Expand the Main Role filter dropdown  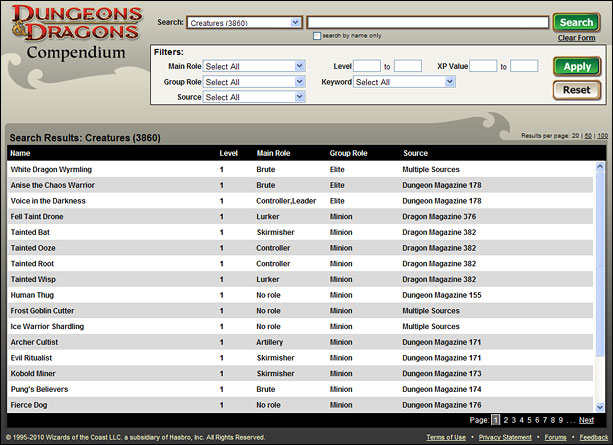(x=254, y=66)
